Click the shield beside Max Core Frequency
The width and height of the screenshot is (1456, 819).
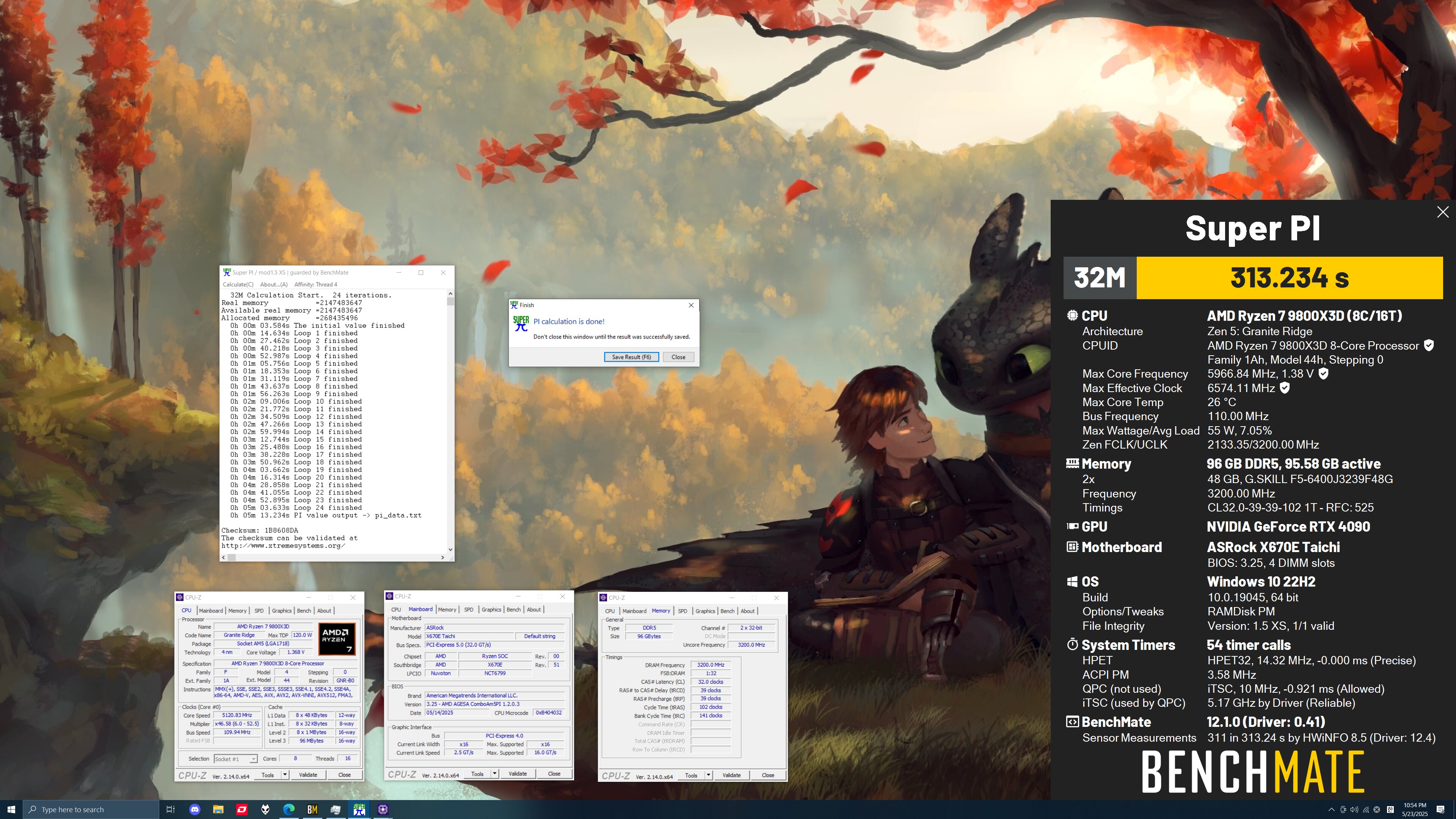[1323, 373]
